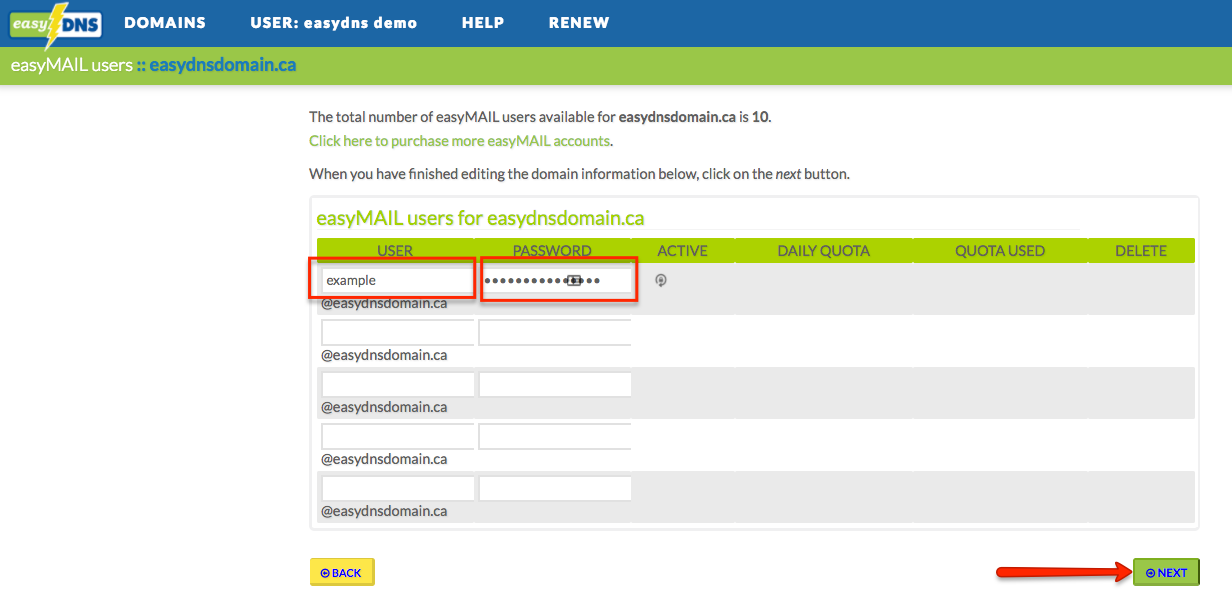The height and width of the screenshot is (602, 1232).
Task: Select the DAILY QUOTA column header
Action: (823, 251)
